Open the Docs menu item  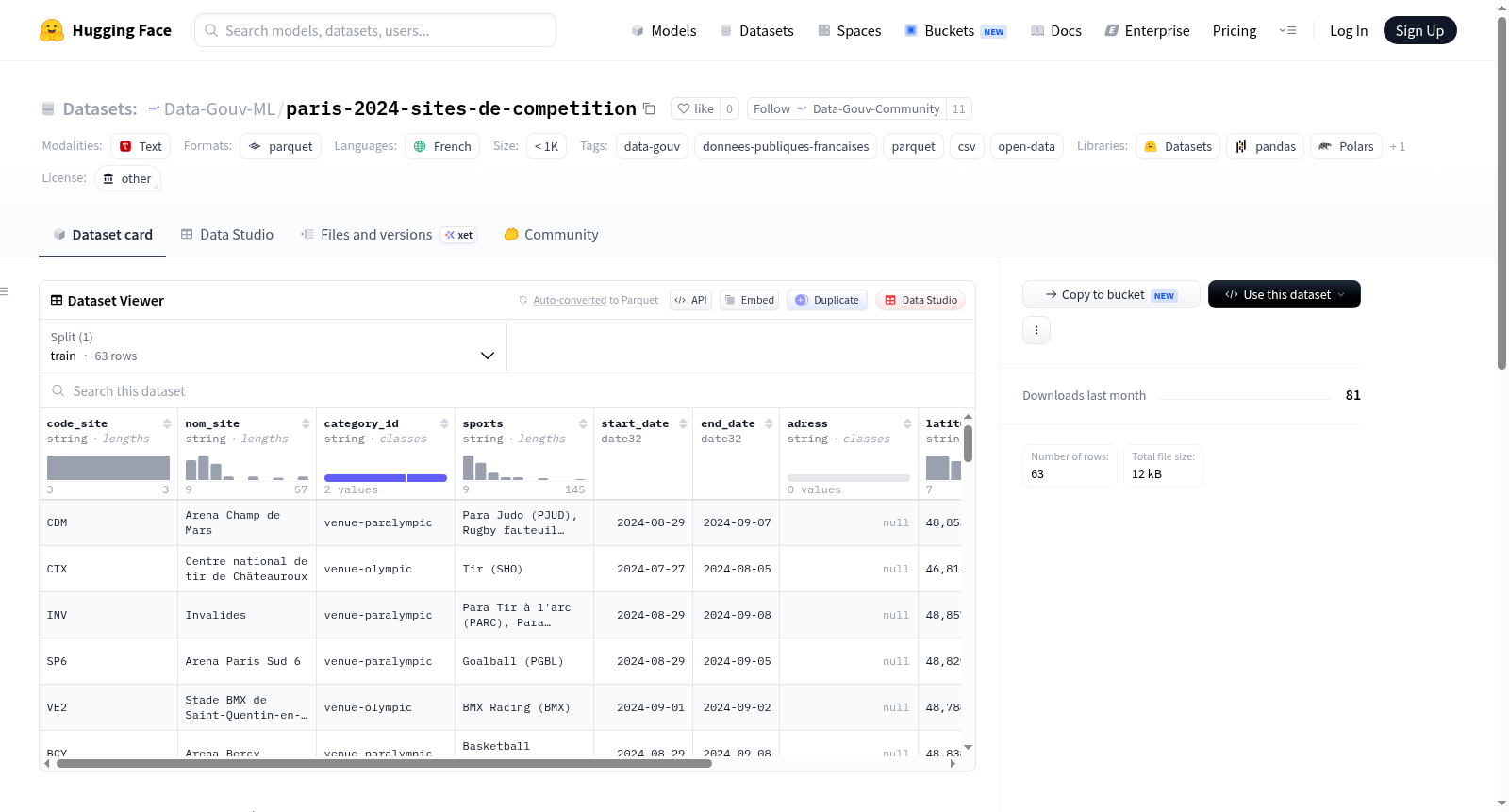(1056, 30)
